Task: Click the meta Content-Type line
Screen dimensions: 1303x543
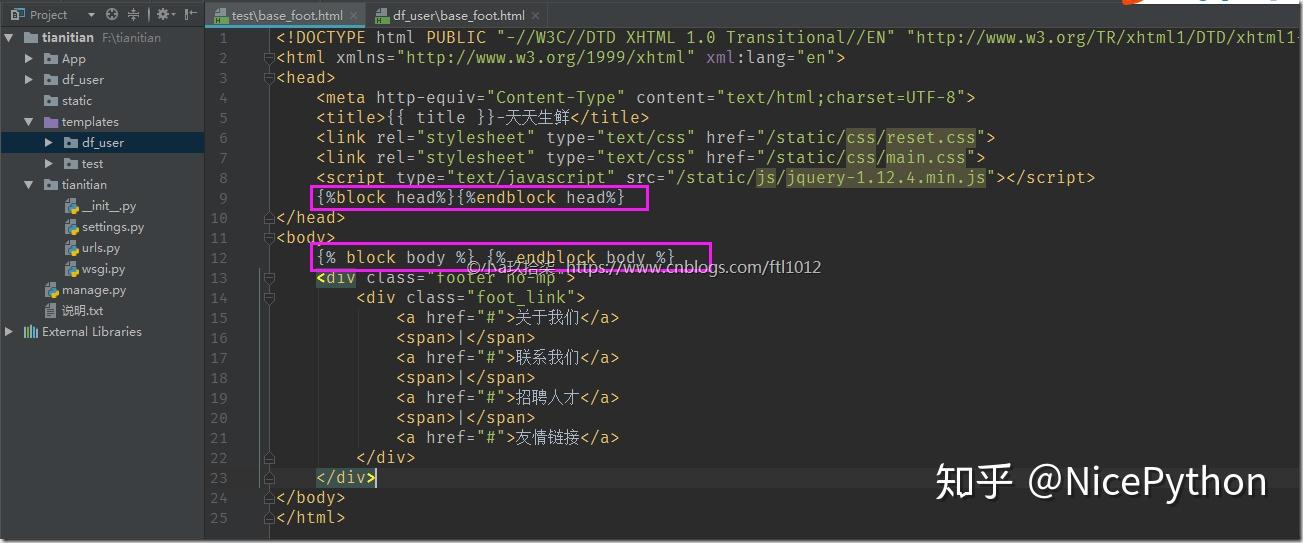Action: pos(646,98)
